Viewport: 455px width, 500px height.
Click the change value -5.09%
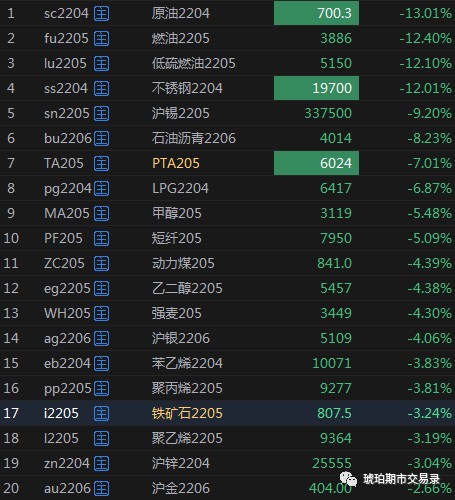pyautogui.click(x=429, y=238)
